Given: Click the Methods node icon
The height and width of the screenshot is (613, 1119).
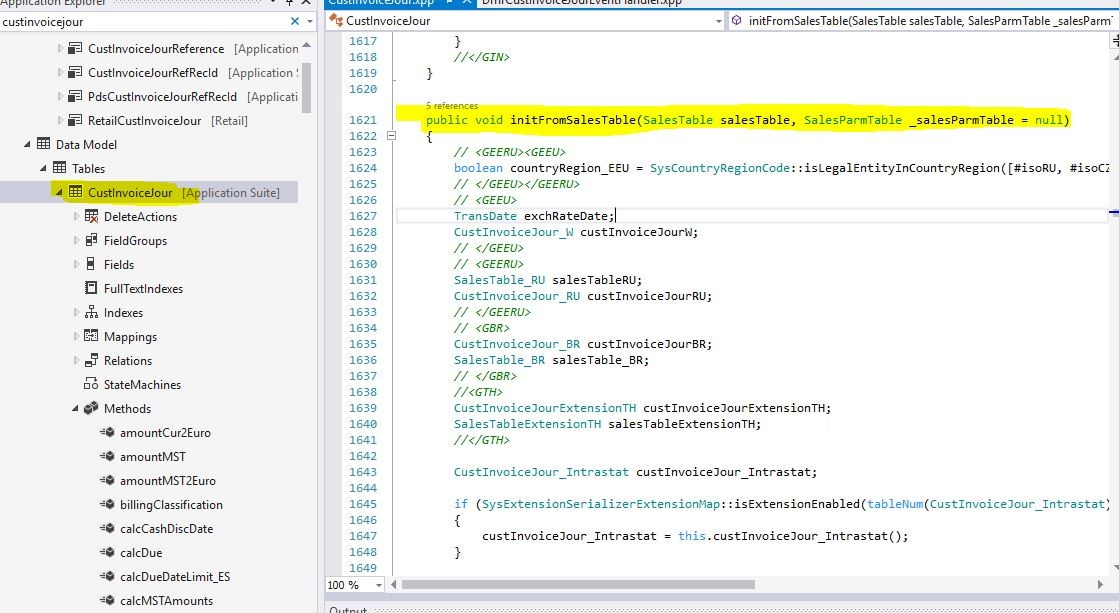Looking at the screenshot, I should 91,408.
